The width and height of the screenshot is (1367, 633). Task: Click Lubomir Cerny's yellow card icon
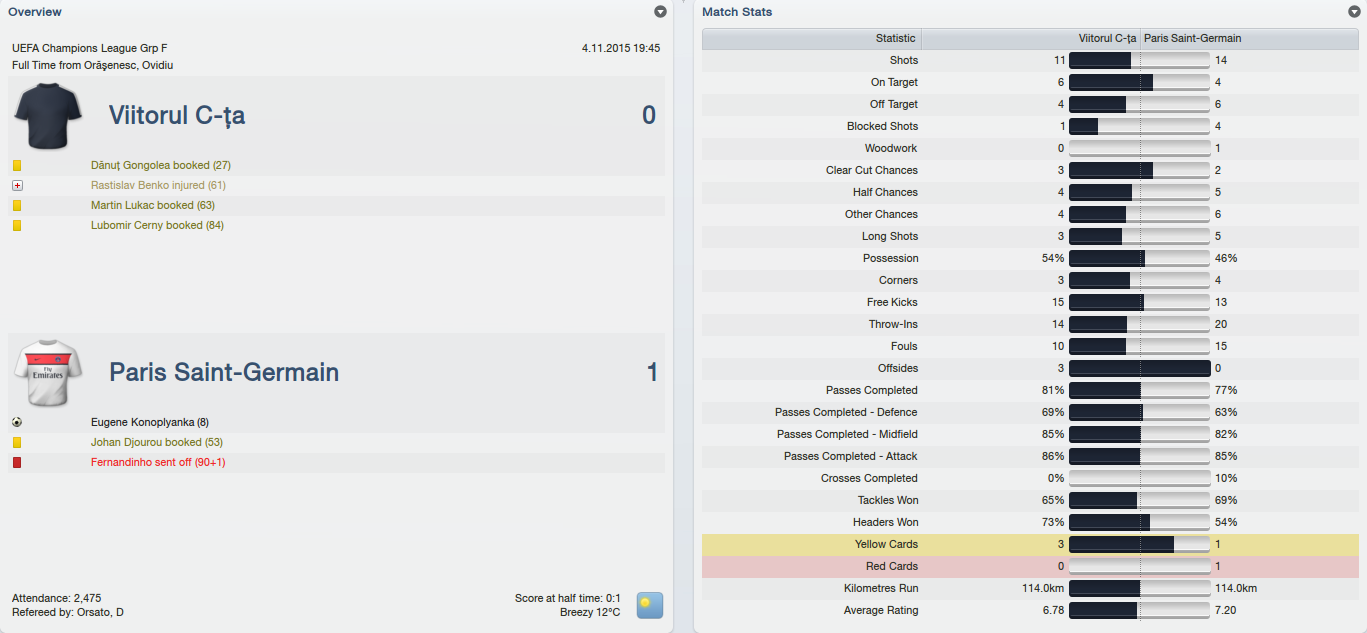click(x=17, y=226)
